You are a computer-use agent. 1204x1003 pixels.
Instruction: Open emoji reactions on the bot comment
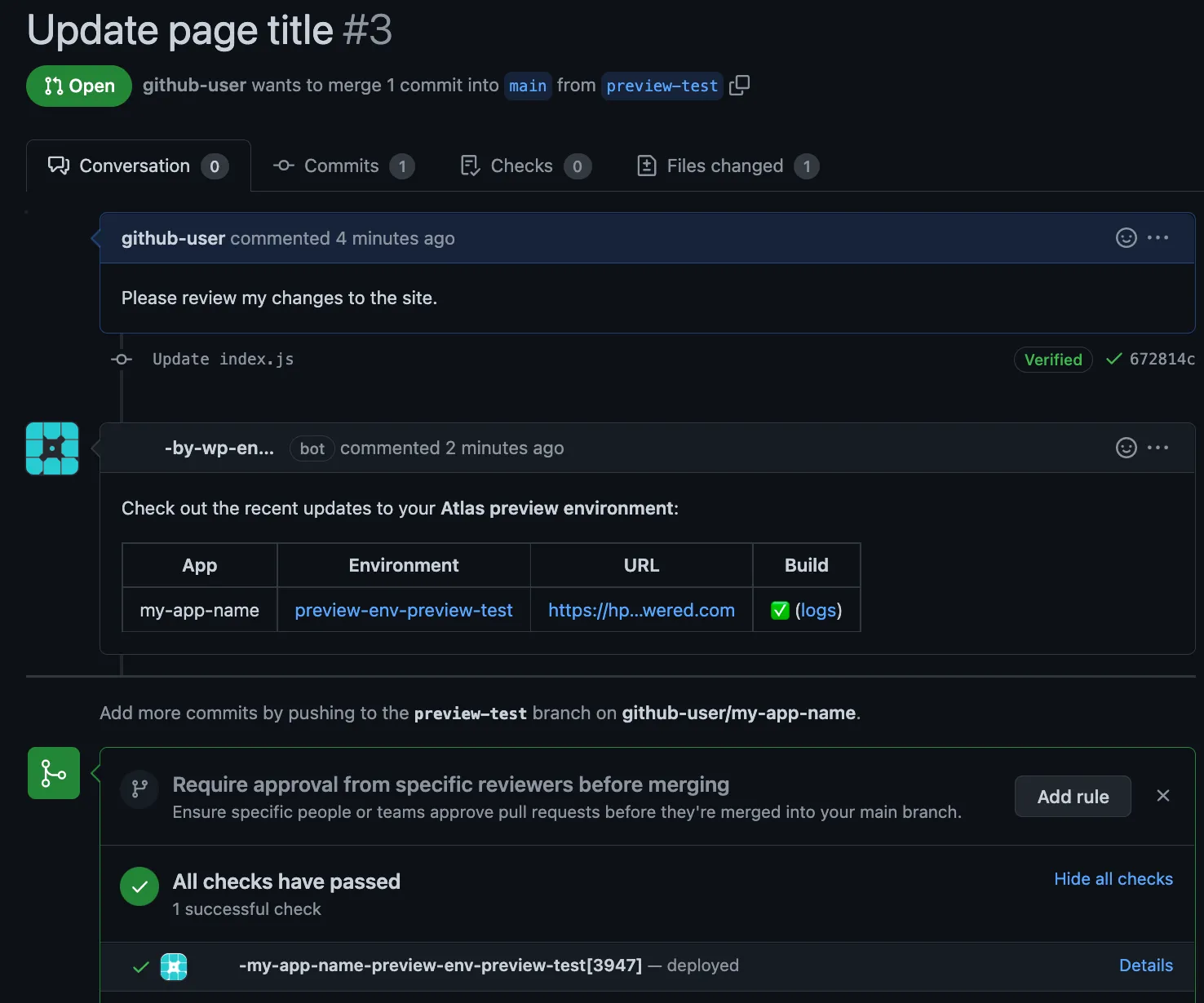1126,448
